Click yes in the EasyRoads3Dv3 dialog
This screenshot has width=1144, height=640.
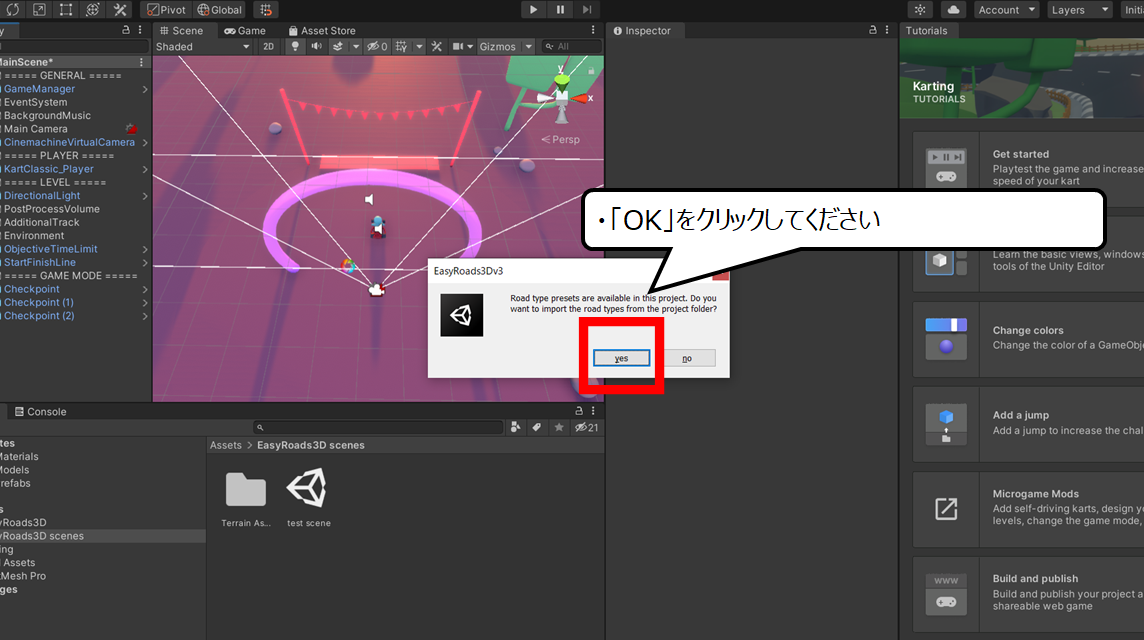(621, 358)
